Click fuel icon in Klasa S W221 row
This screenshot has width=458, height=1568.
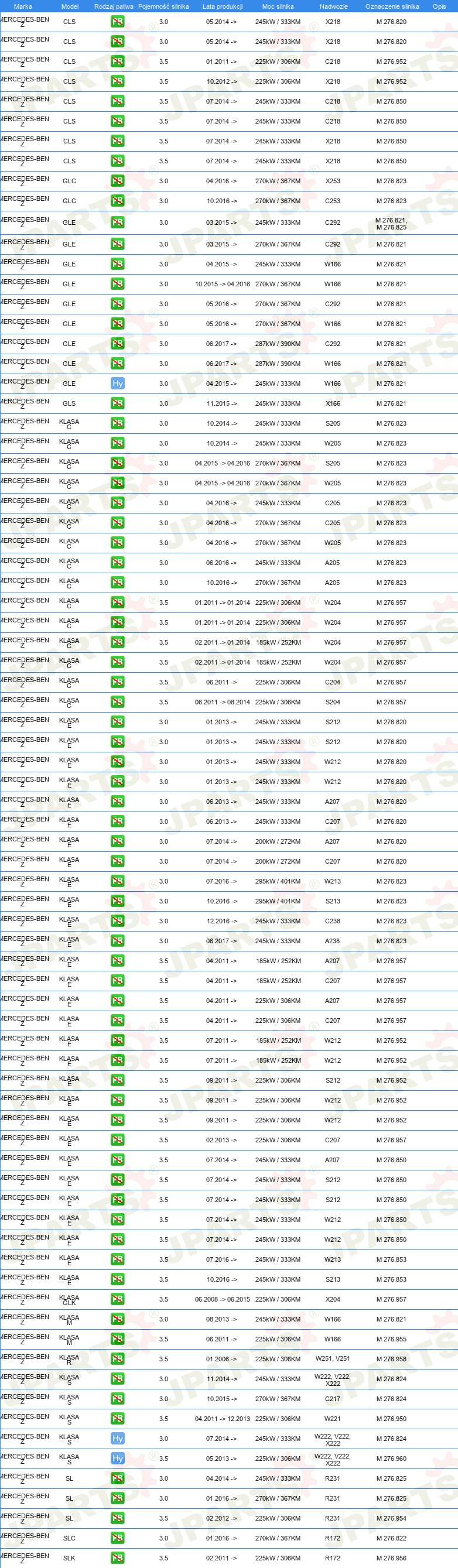118,1419
